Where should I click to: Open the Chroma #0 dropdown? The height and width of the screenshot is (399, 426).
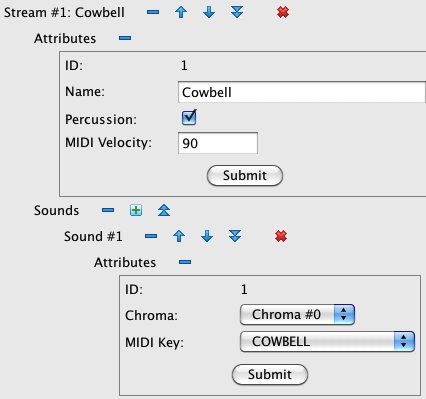point(297,314)
